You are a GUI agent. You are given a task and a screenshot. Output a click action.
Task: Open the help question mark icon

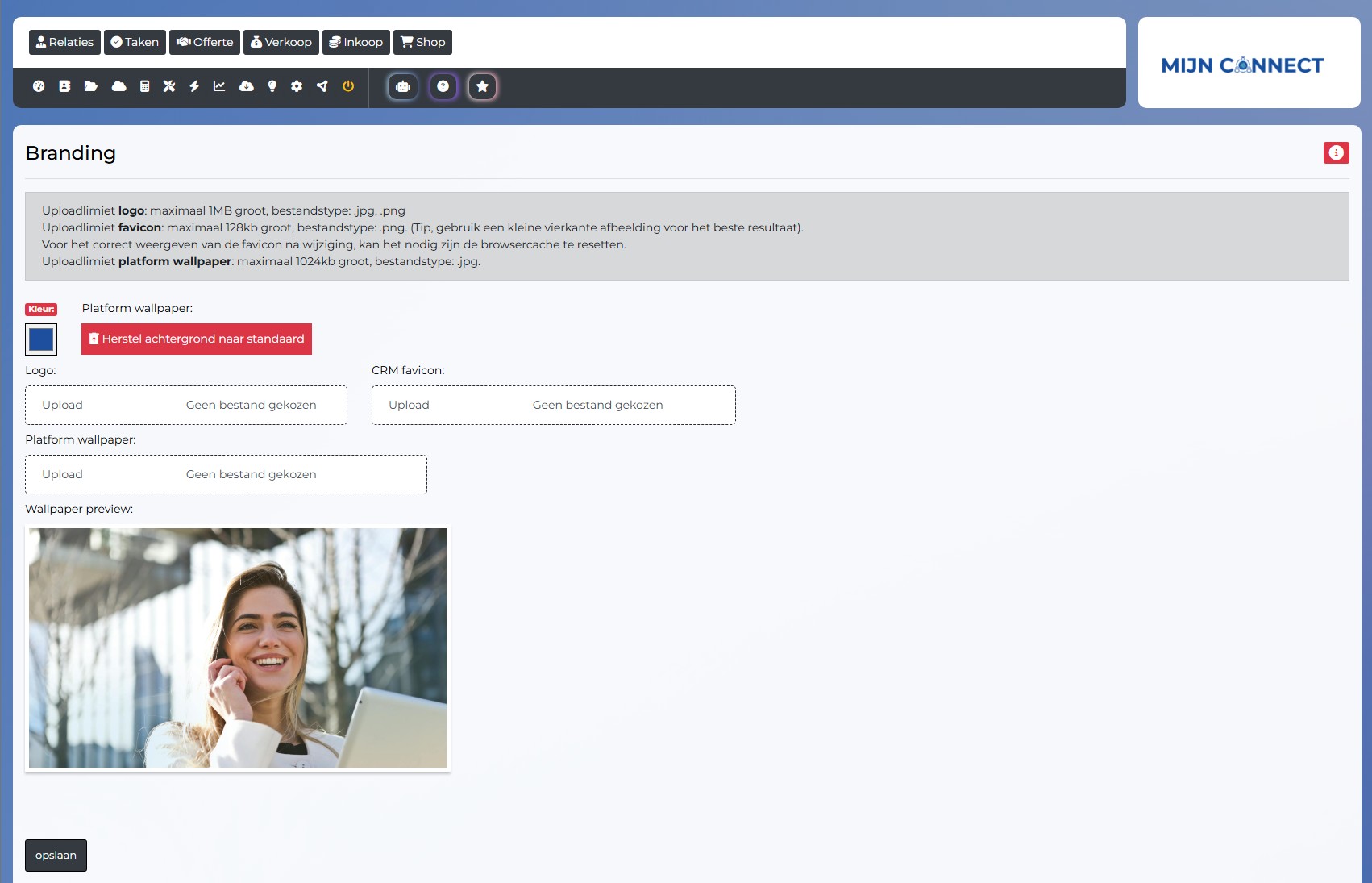pyautogui.click(x=442, y=86)
